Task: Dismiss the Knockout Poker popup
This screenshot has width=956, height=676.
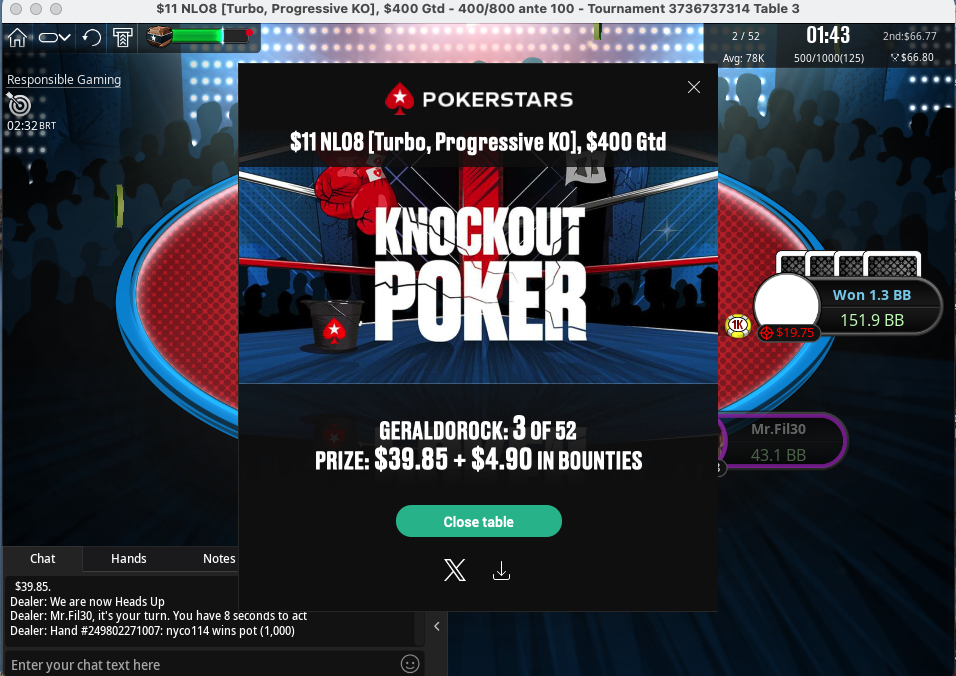Action: click(694, 87)
